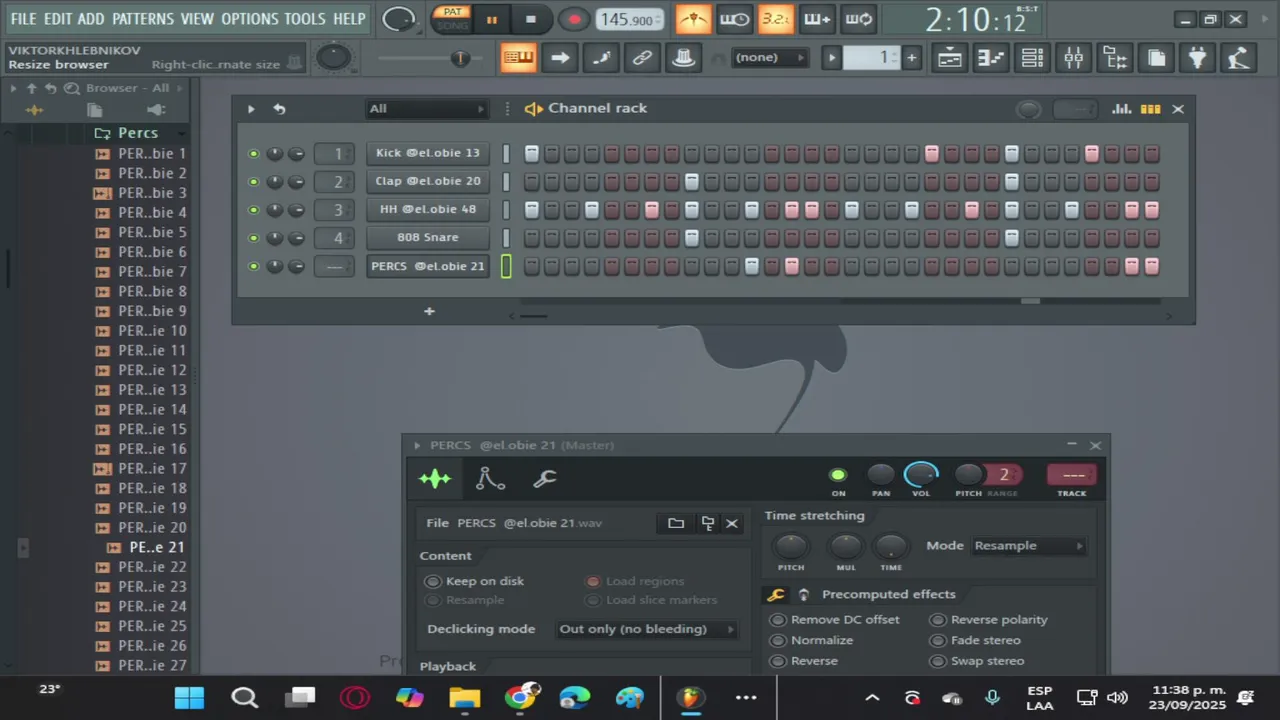This screenshot has height=720, width=1280.
Task: Open the (none) snap selector dropdown
Action: (769, 58)
